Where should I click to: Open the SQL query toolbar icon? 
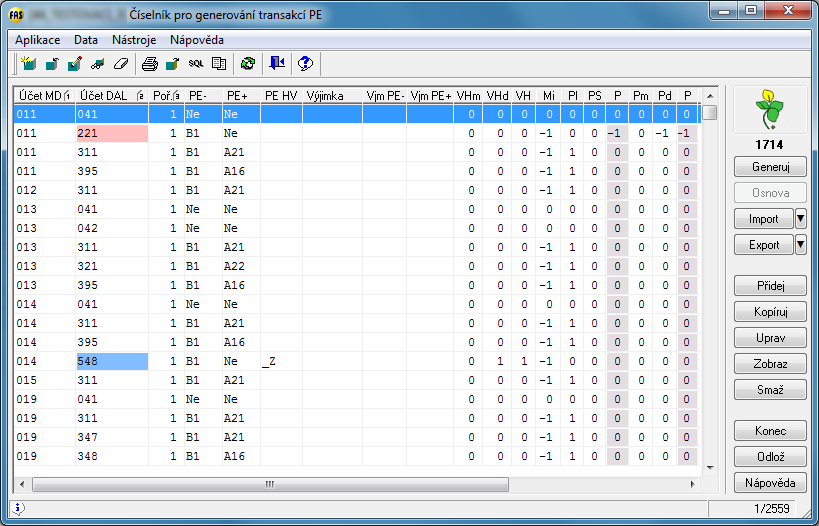pos(196,64)
